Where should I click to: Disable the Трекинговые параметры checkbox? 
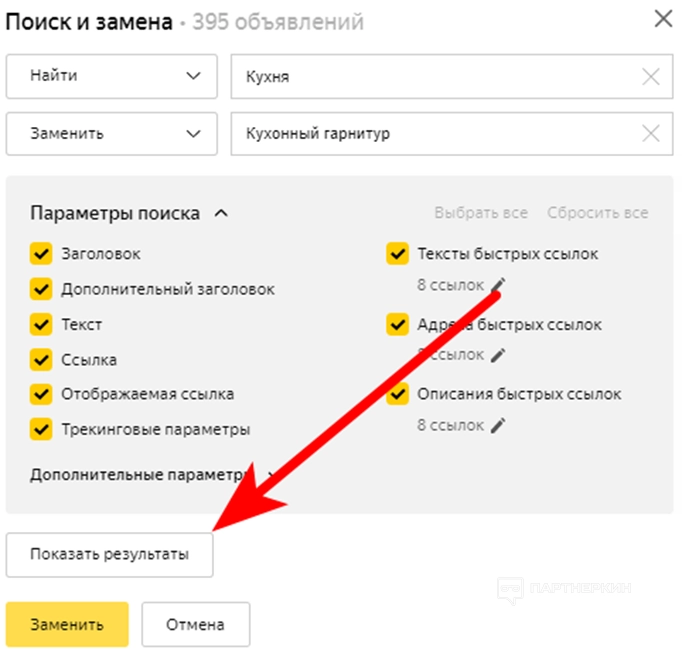pos(41,429)
